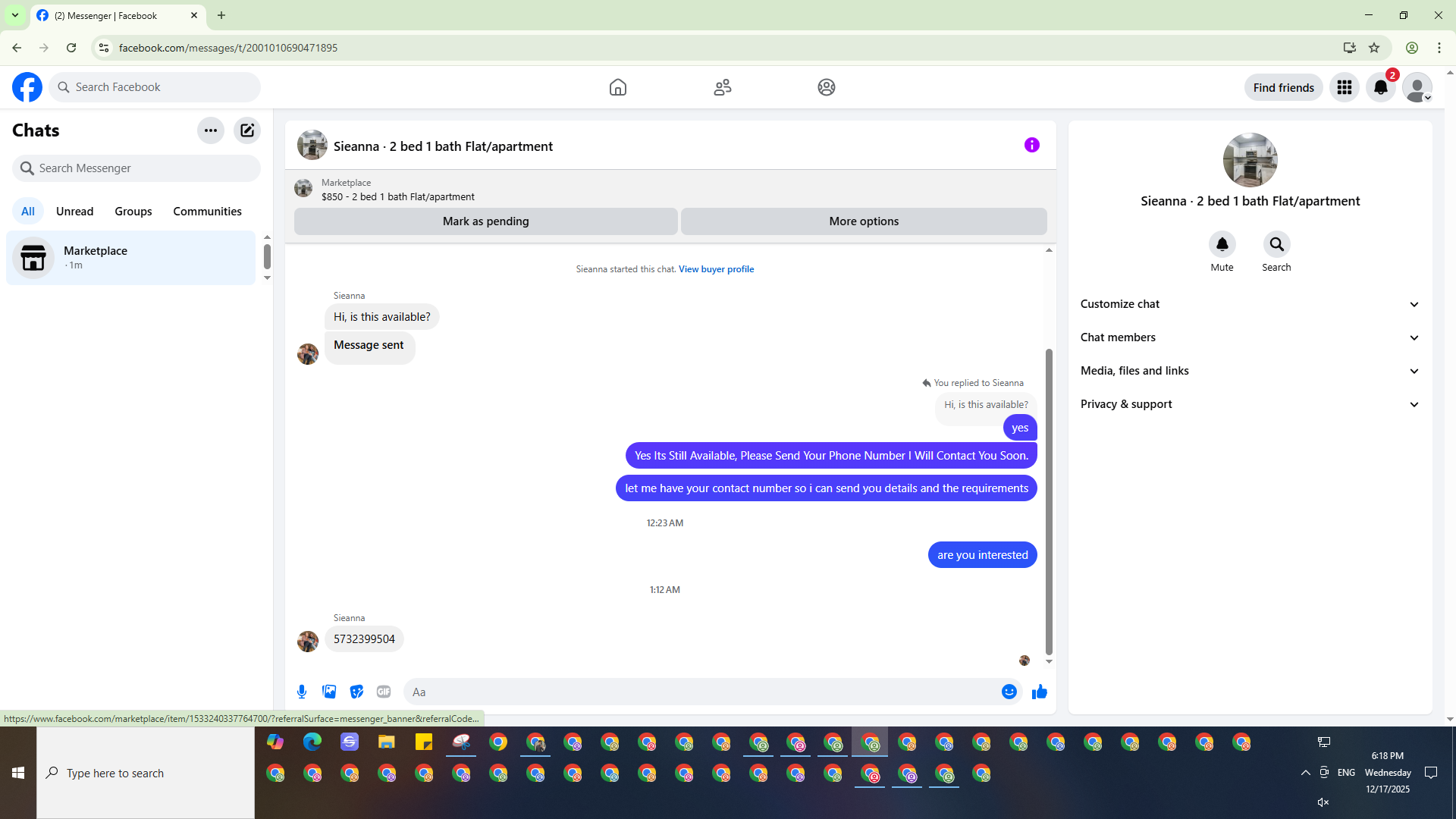This screenshot has height=819, width=1456.
Task: Switch to the Unread chats tab
Action: tap(74, 212)
